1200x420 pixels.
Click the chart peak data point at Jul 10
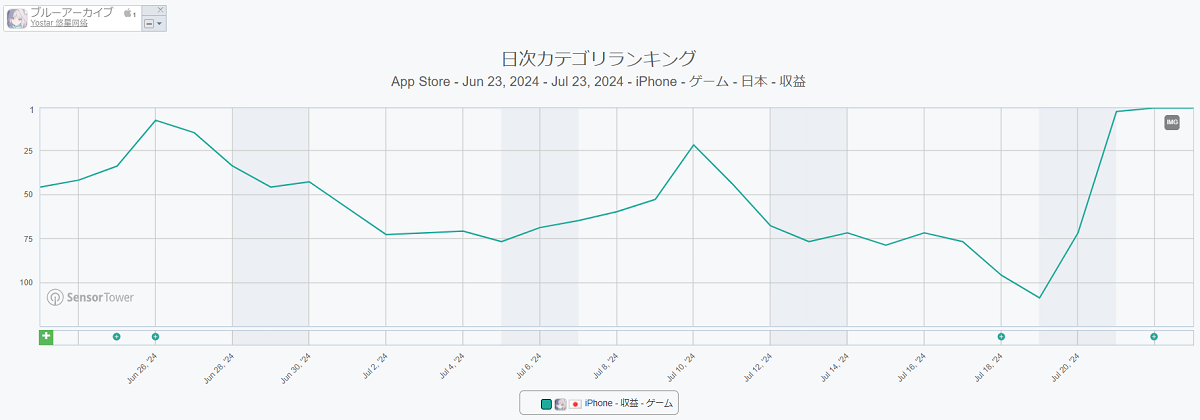(694, 144)
